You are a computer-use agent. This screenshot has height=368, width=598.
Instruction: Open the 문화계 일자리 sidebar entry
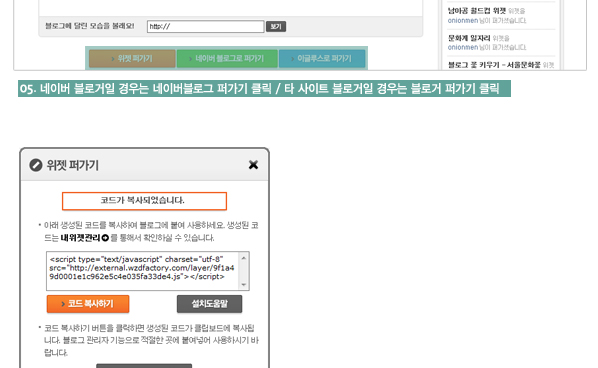pos(469,38)
